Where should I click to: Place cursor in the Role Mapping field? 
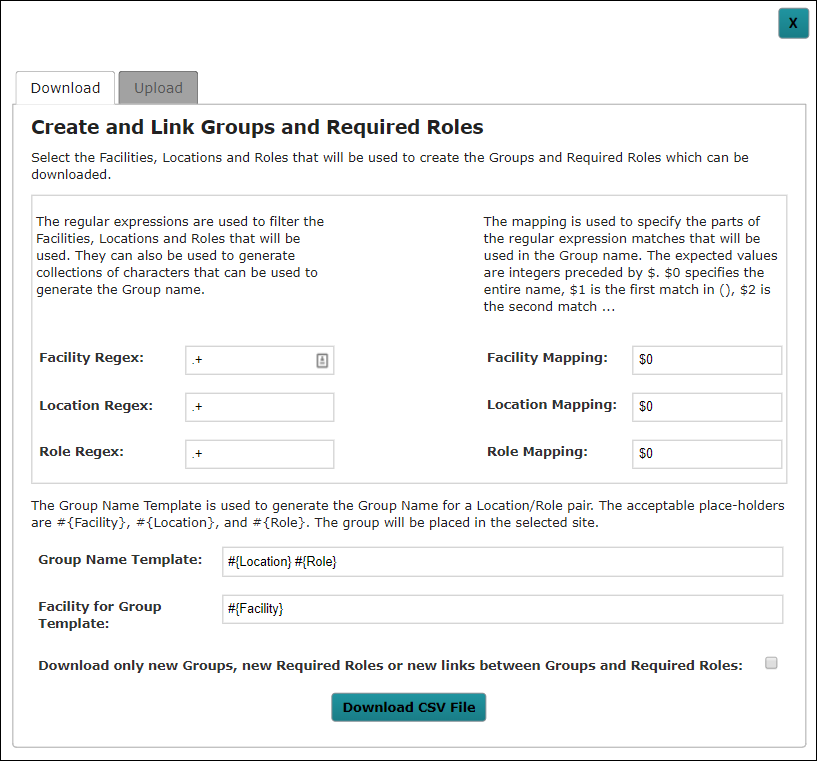pyautogui.click(x=706, y=454)
